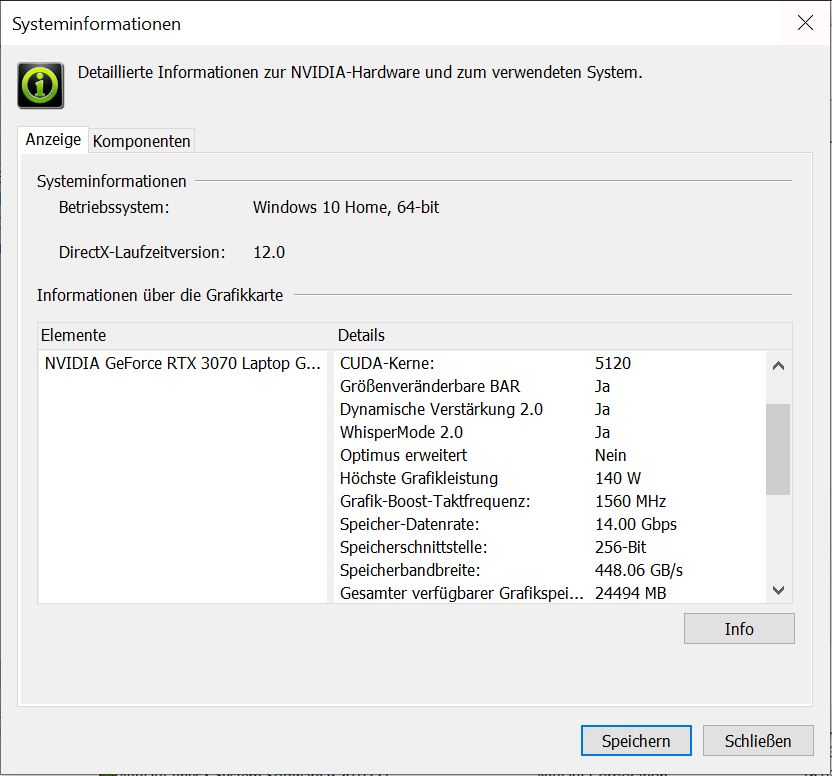Select the Größenveränderbare BAR row
Image resolution: width=832 pixels, height=776 pixels.
(x=550, y=386)
